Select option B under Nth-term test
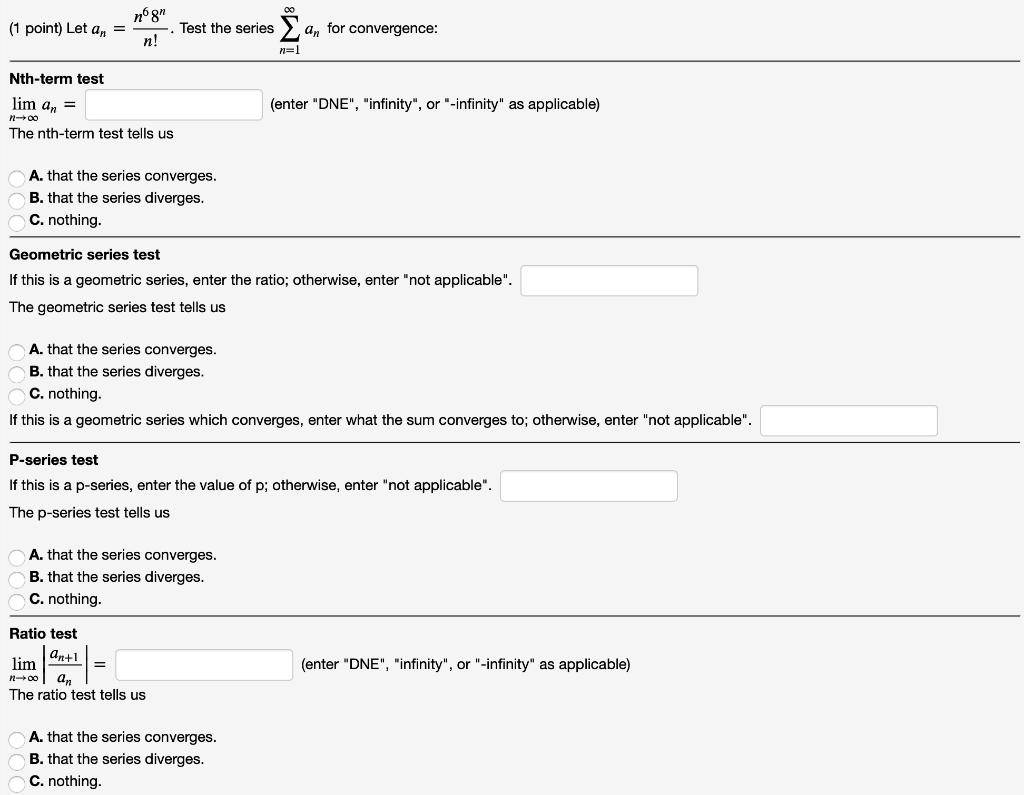 tap(16, 198)
